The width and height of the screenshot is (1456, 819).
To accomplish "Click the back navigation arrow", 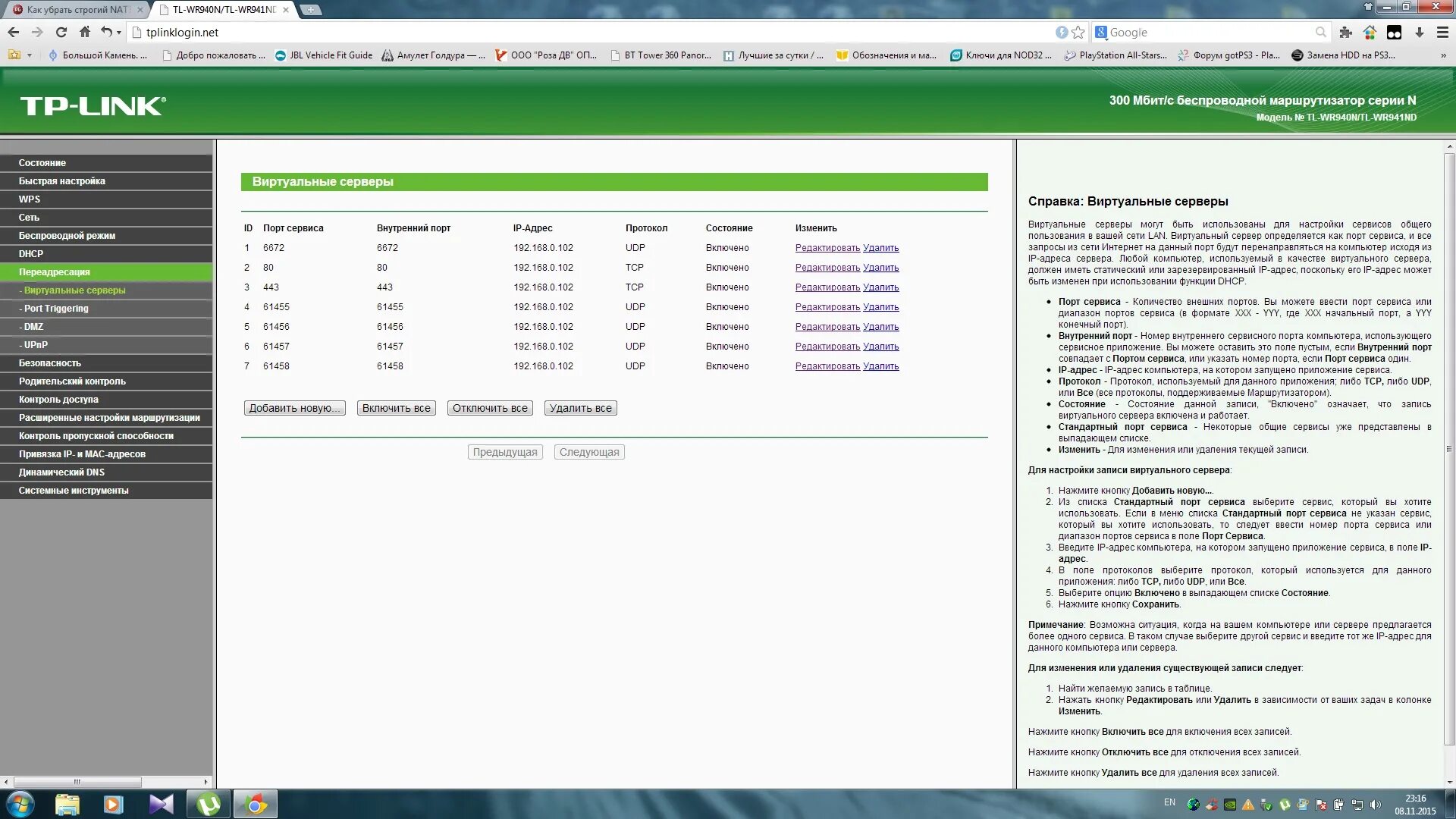I will pyautogui.click(x=14, y=32).
